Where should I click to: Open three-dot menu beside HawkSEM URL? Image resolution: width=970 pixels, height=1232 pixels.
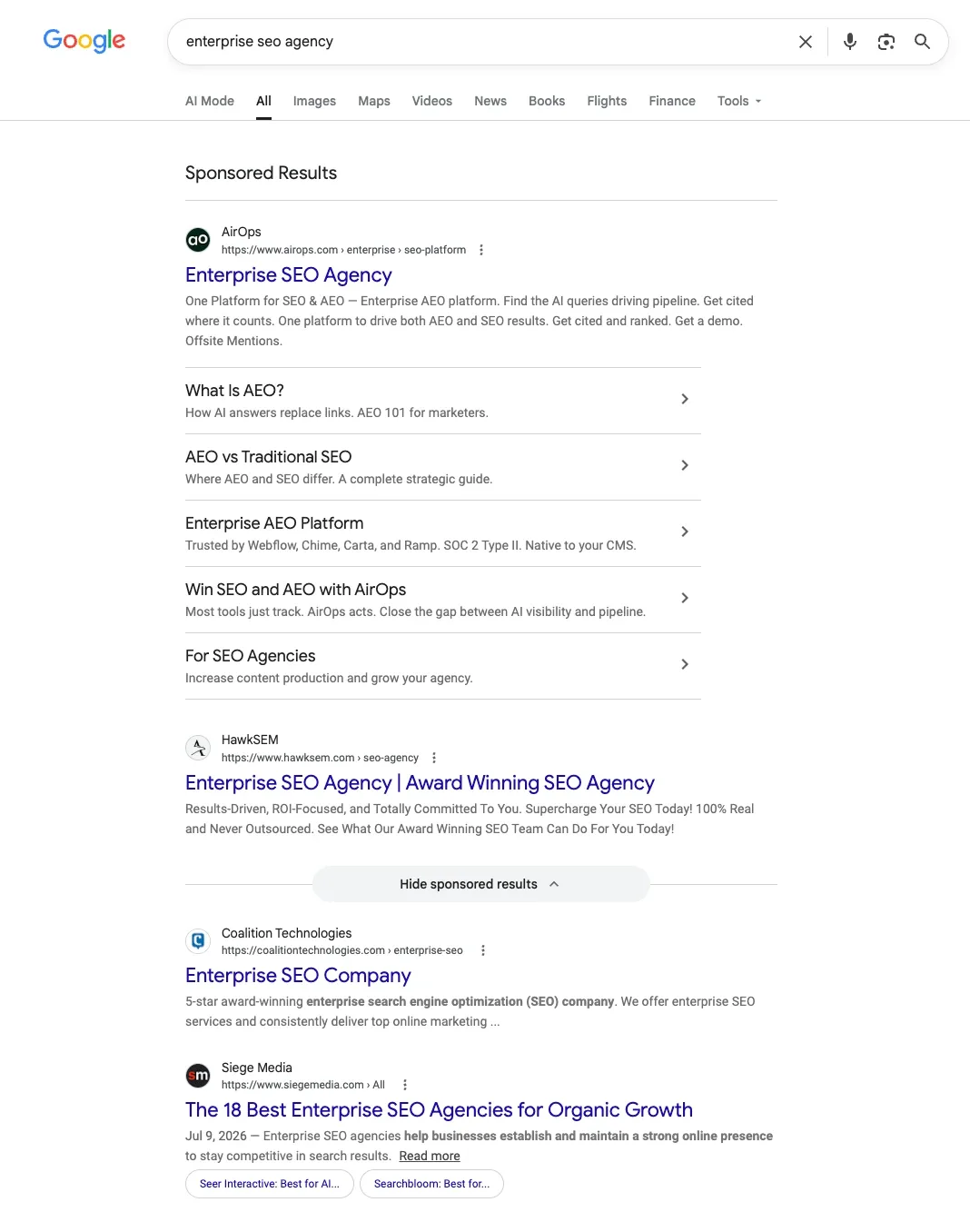click(x=434, y=758)
